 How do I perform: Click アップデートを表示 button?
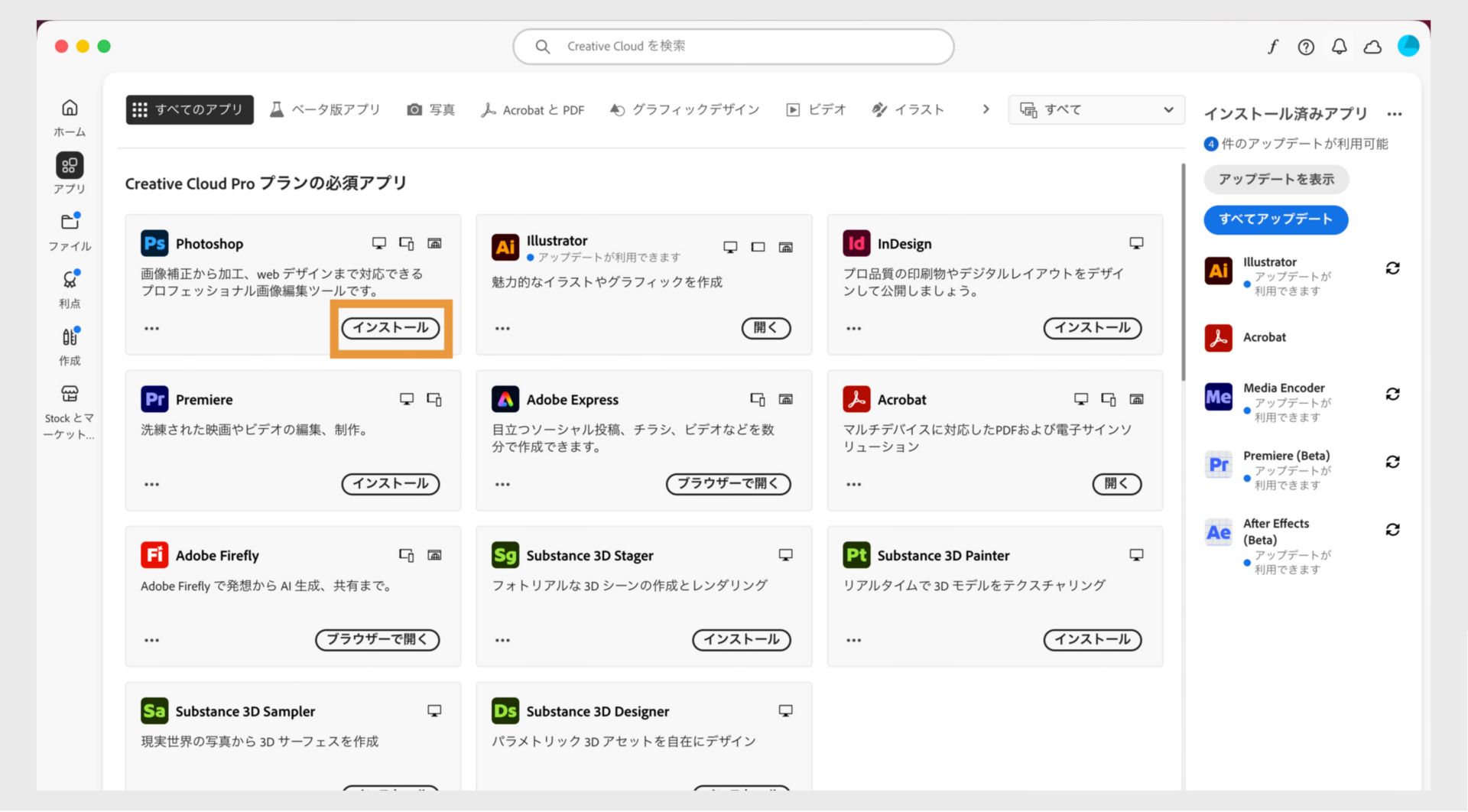point(1276,180)
